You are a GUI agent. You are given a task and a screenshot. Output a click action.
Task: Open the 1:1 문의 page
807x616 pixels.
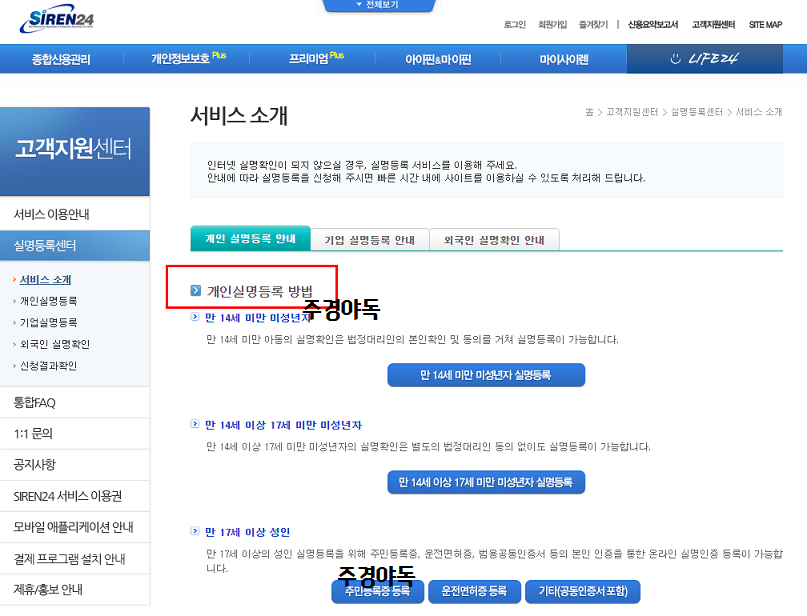tap(38, 432)
